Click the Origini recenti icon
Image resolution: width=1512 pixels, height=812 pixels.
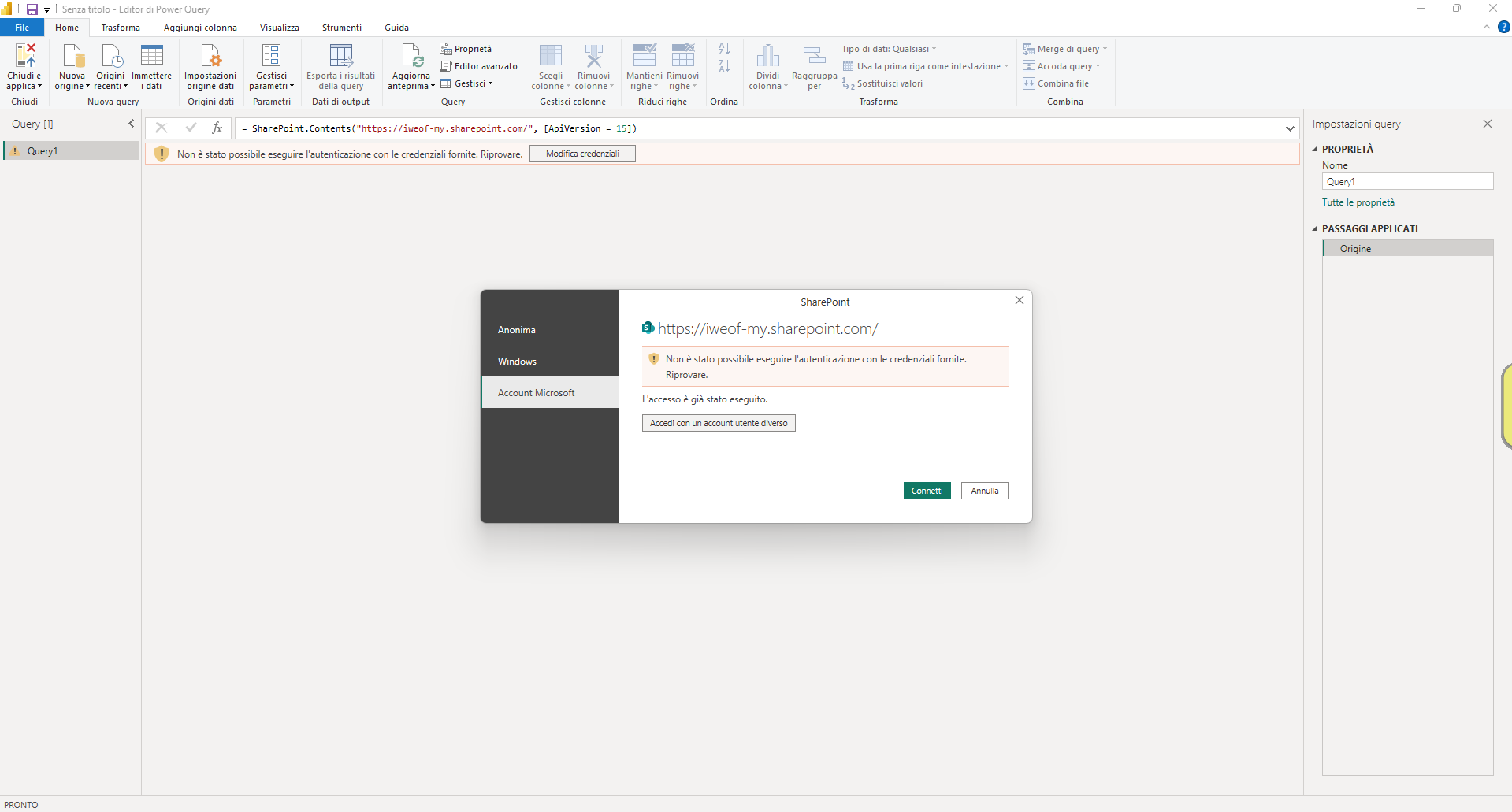(x=111, y=55)
